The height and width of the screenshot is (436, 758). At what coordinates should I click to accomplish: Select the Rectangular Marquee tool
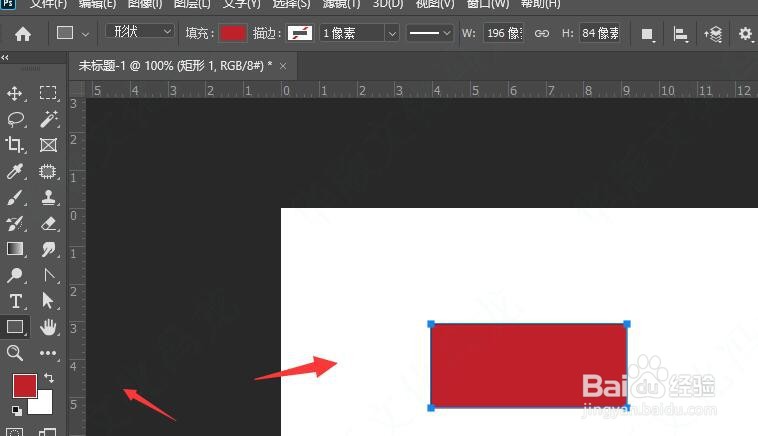[48, 93]
